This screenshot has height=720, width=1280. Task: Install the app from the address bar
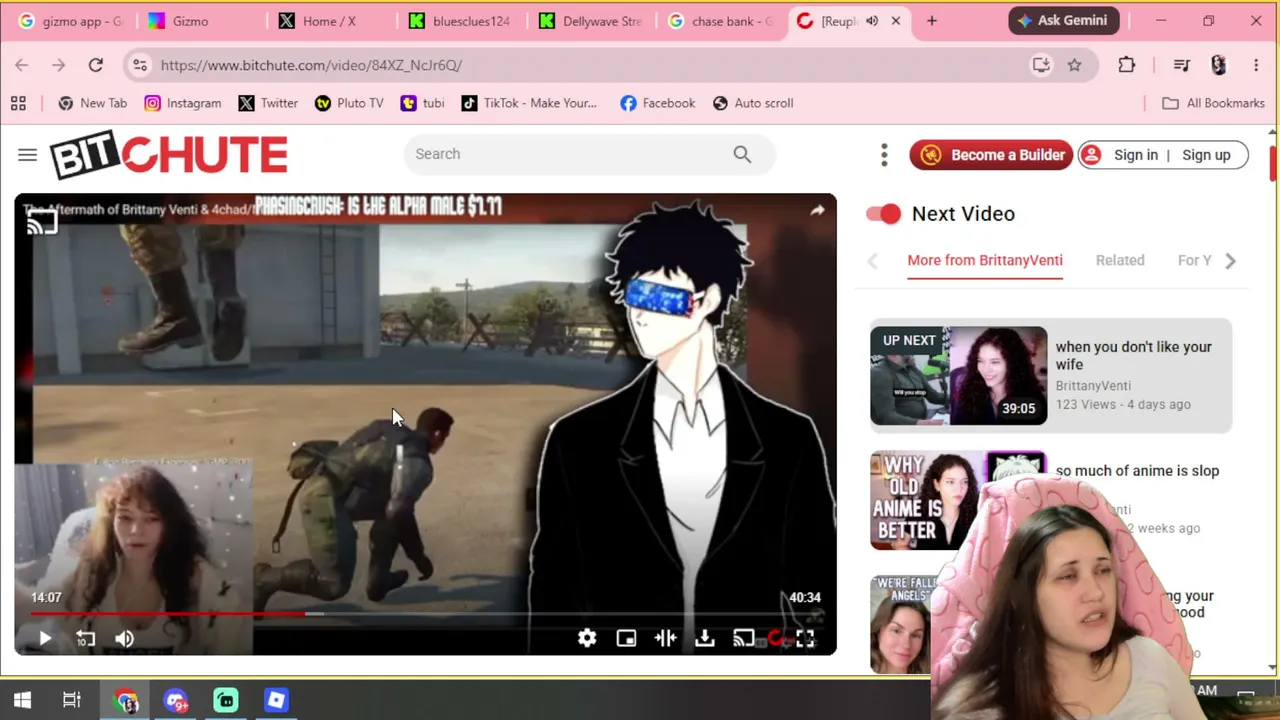pyautogui.click(x=1041, y=65)
